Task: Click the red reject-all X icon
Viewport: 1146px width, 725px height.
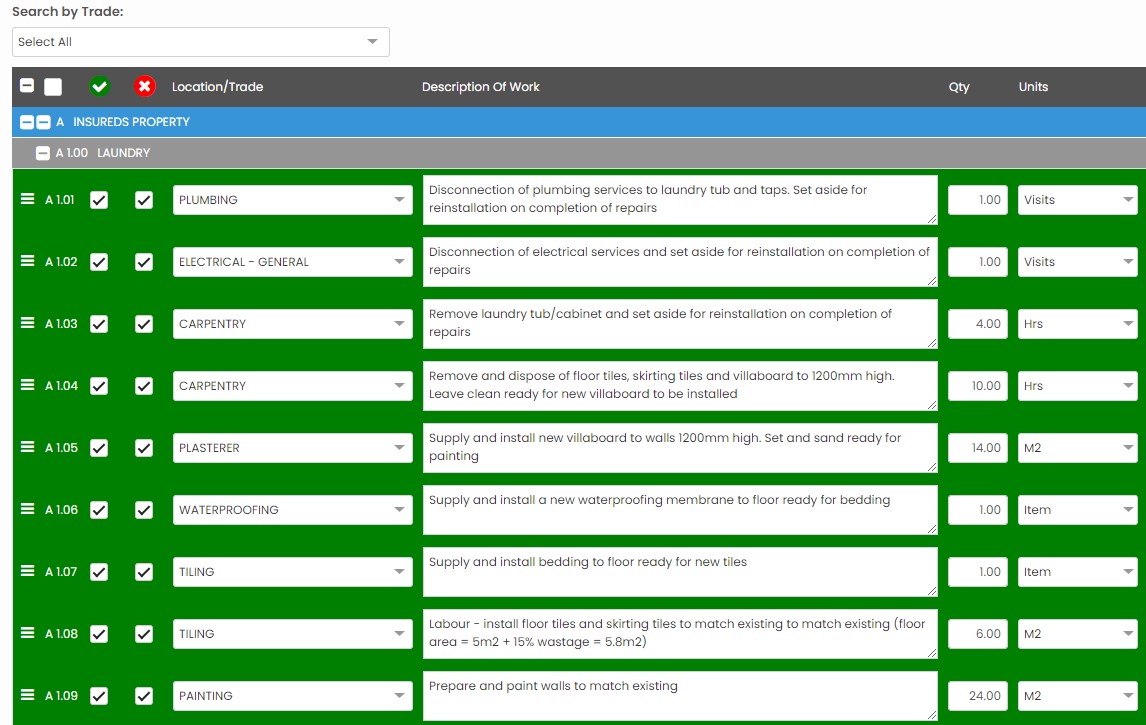Action: click(x=145, y=87)
